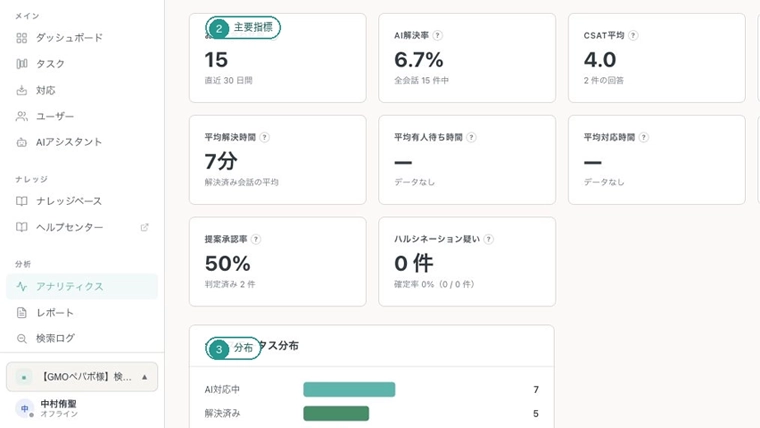Click the ダッシュボード grid icon
The height and width of the screenshot is (428, 760).
tap(22, 38)
